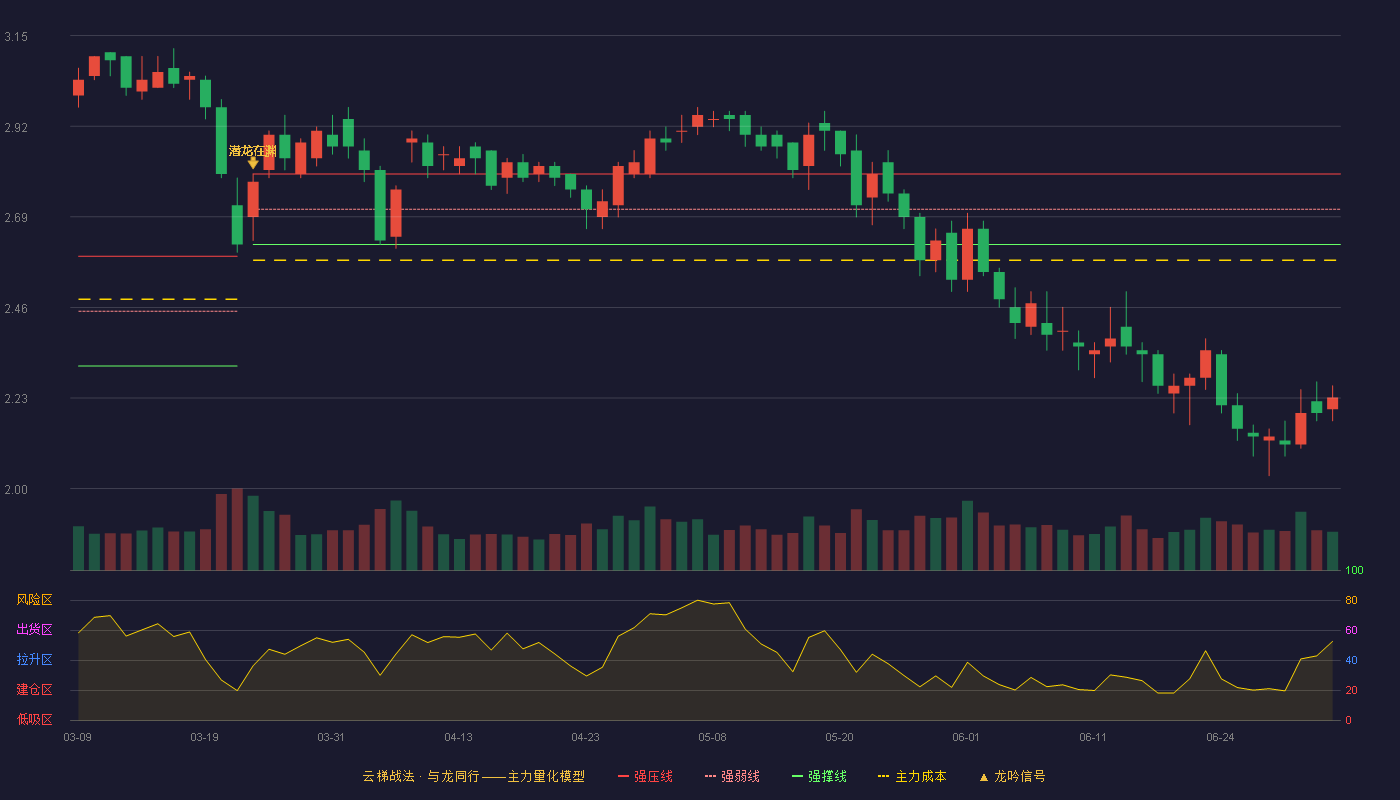Click the chart title 云梯战法 · 与龙同行——主力量化模型
1400x800 pixels.
(473, 776)
